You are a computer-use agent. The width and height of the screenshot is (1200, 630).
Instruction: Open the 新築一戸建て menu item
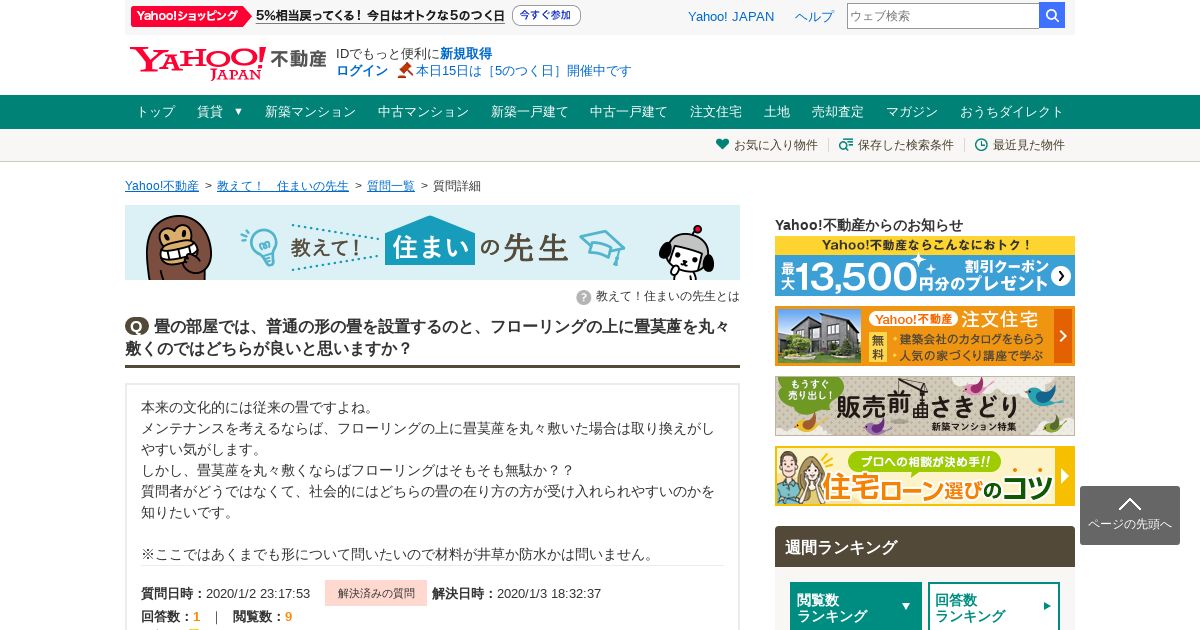click(530, 112)
